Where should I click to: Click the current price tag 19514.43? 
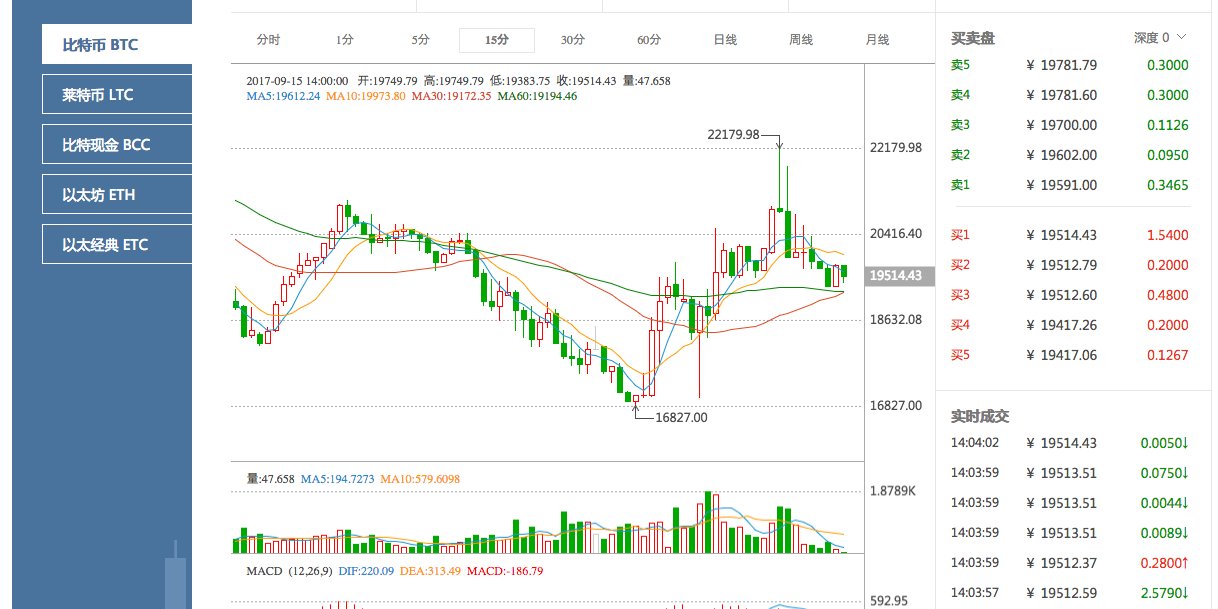coord(898,276)
